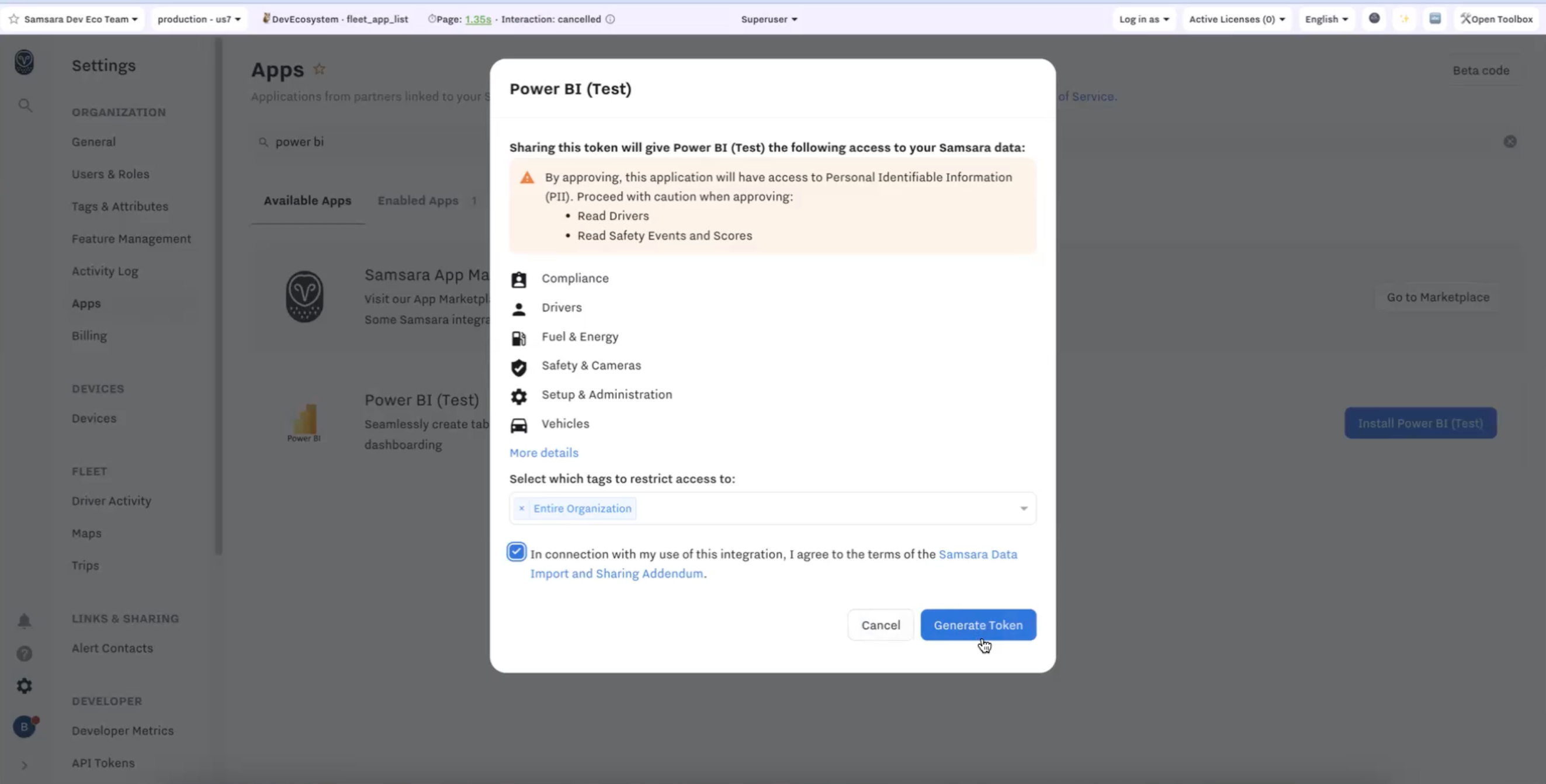The width and height of the screenshot is (1546, 784).
Task: Open the search magnifier in left rail
Action: 25,106
